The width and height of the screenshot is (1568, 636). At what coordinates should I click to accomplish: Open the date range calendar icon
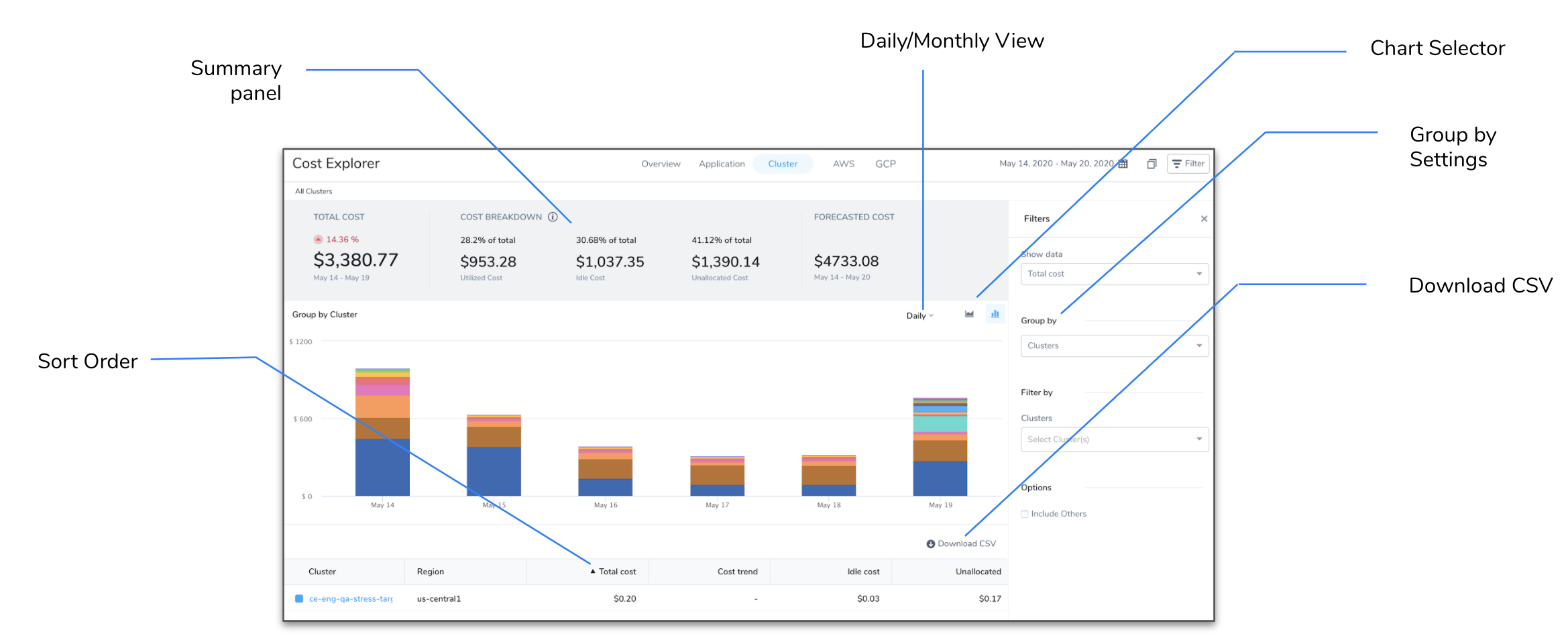tap(1123, 164)
